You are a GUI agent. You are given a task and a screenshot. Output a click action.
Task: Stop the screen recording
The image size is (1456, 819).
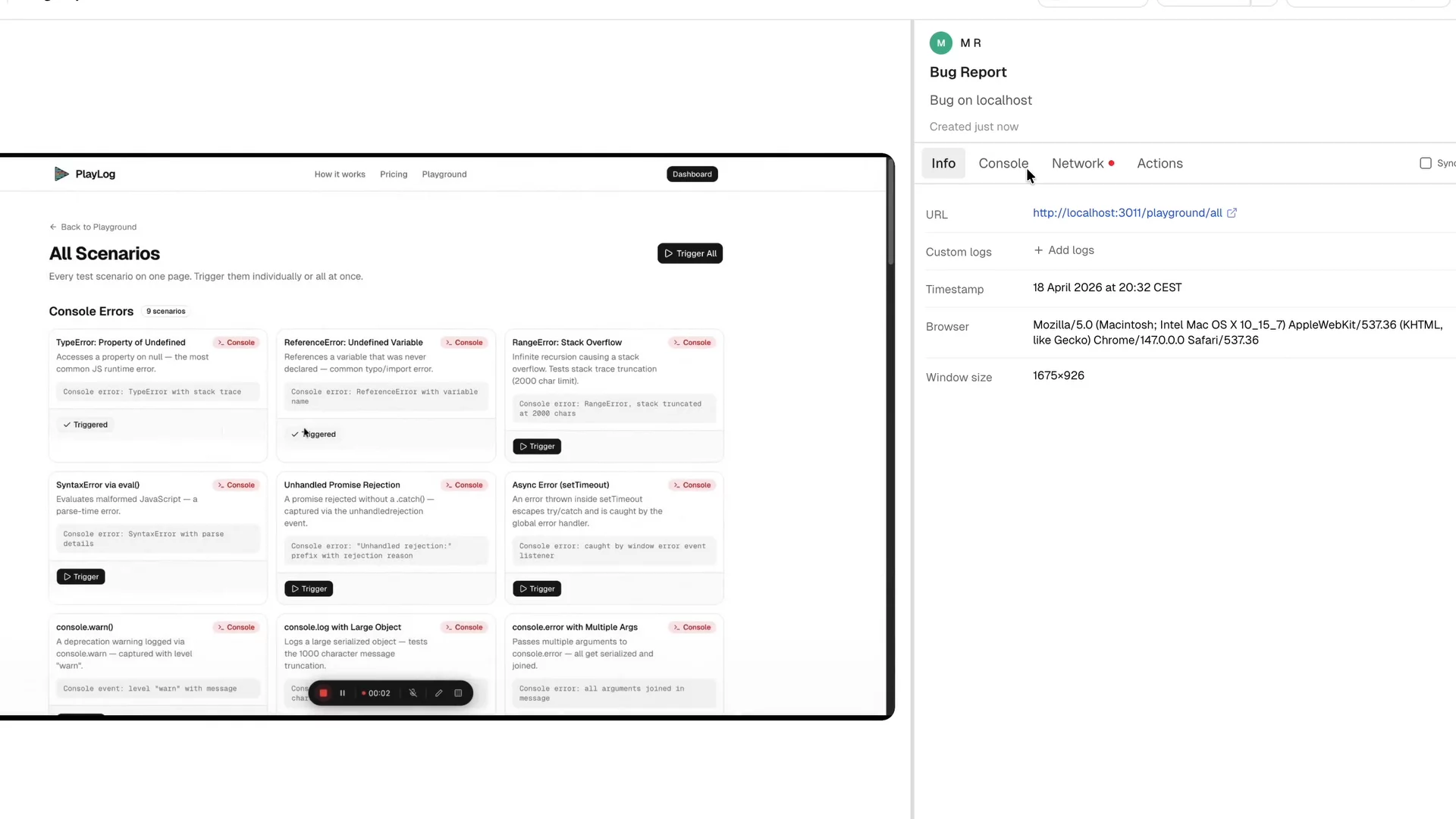tap(324, 693)
